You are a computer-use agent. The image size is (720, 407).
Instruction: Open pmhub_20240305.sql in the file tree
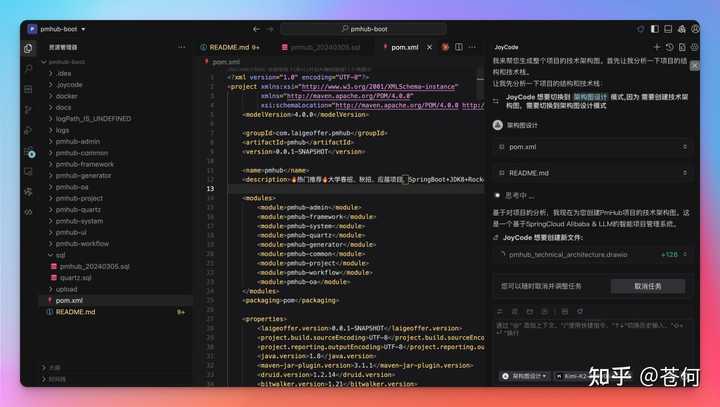pos(95,266)
